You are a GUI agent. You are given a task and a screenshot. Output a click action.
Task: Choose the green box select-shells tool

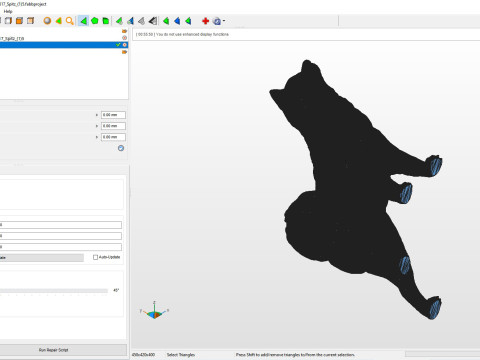[106, 21]
